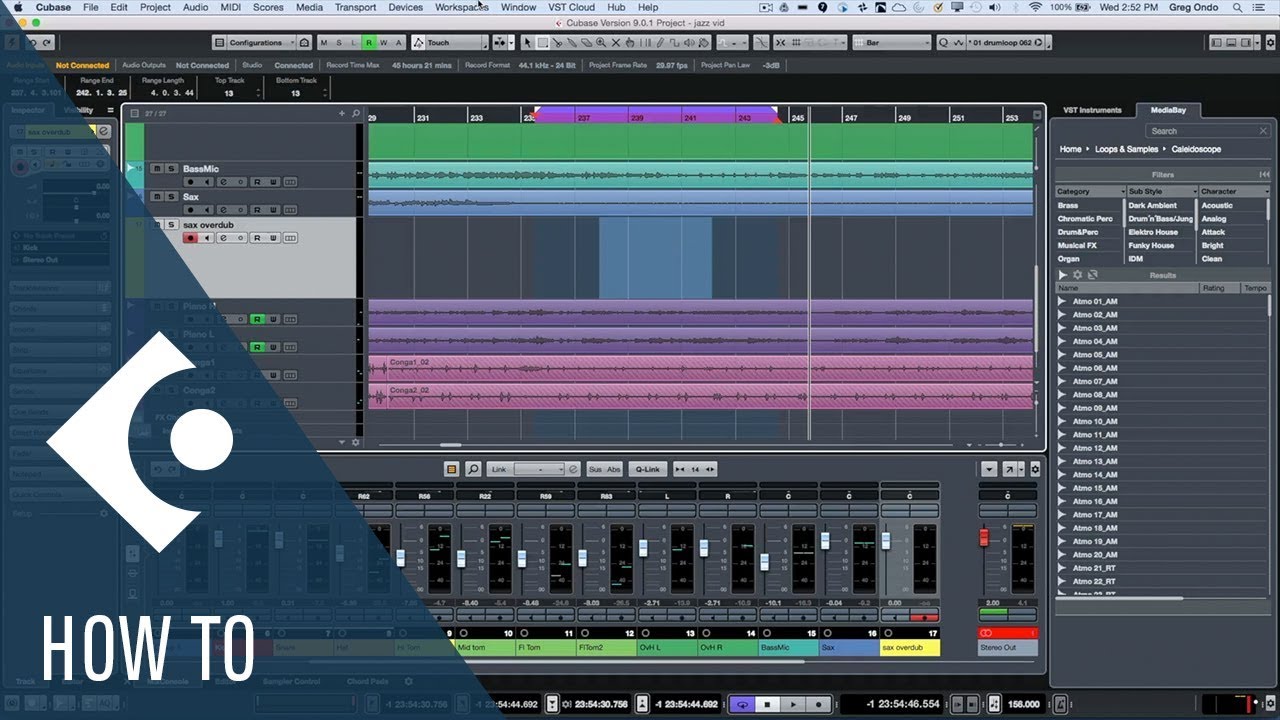Open MixConsole channel visibility icon
This screenshot has width=1280, height=720.
(x=451, y=469)
